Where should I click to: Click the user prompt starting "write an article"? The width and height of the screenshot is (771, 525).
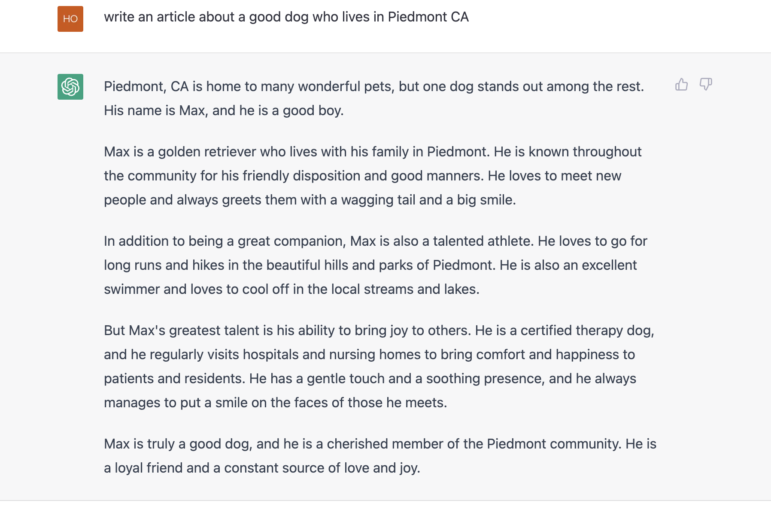point(286,17)
